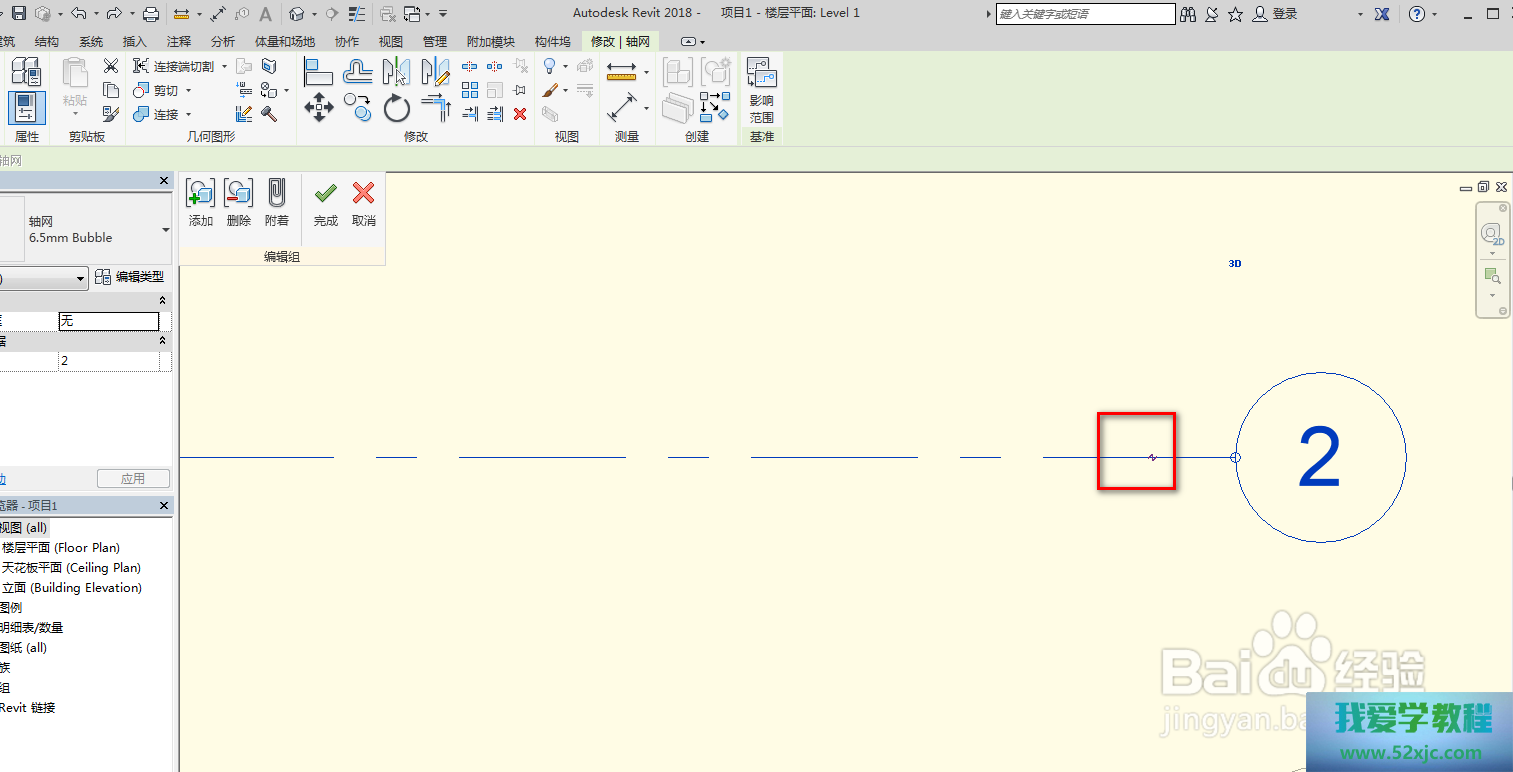
Task: Click 编辑类型 (Edit Type) button
Action: click(x=130, y=277)
